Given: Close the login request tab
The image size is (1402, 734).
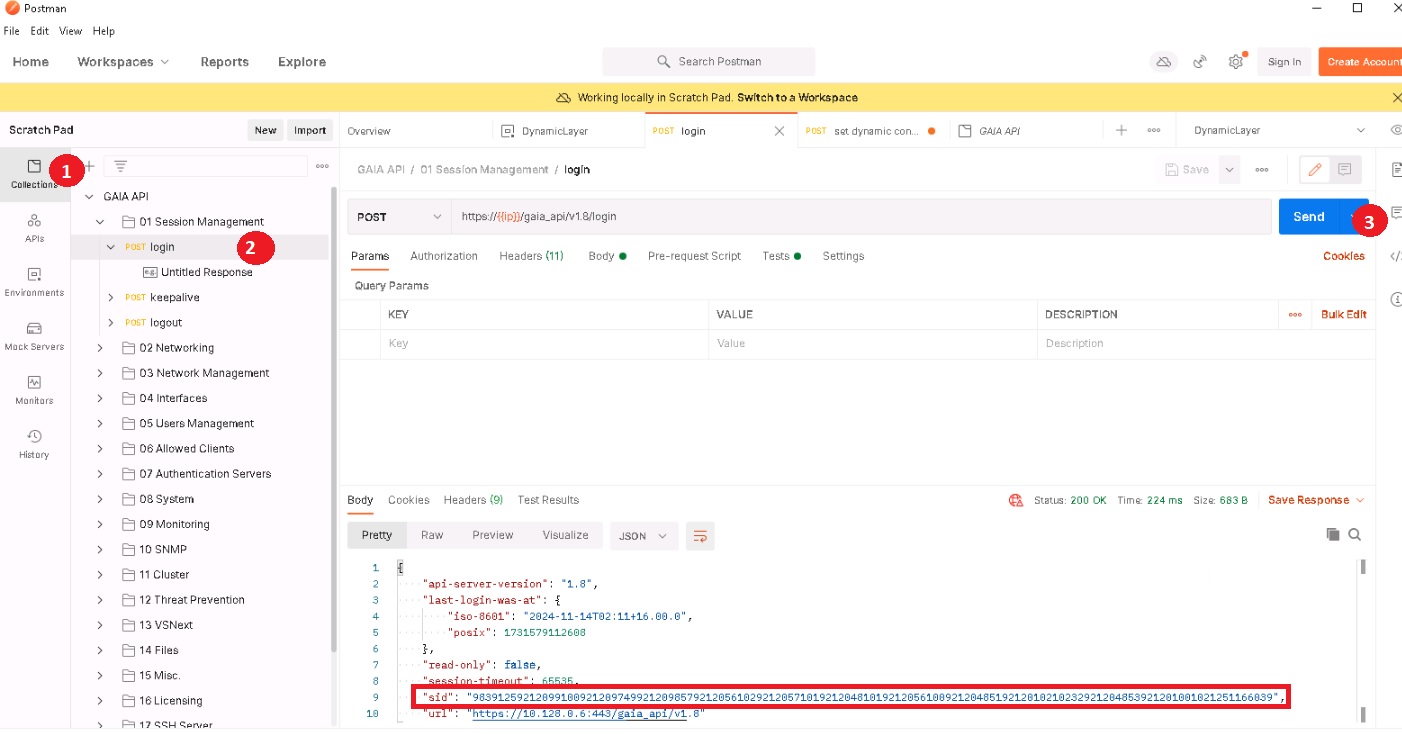Looking at the screenshot, I should (x=780, y=131).
